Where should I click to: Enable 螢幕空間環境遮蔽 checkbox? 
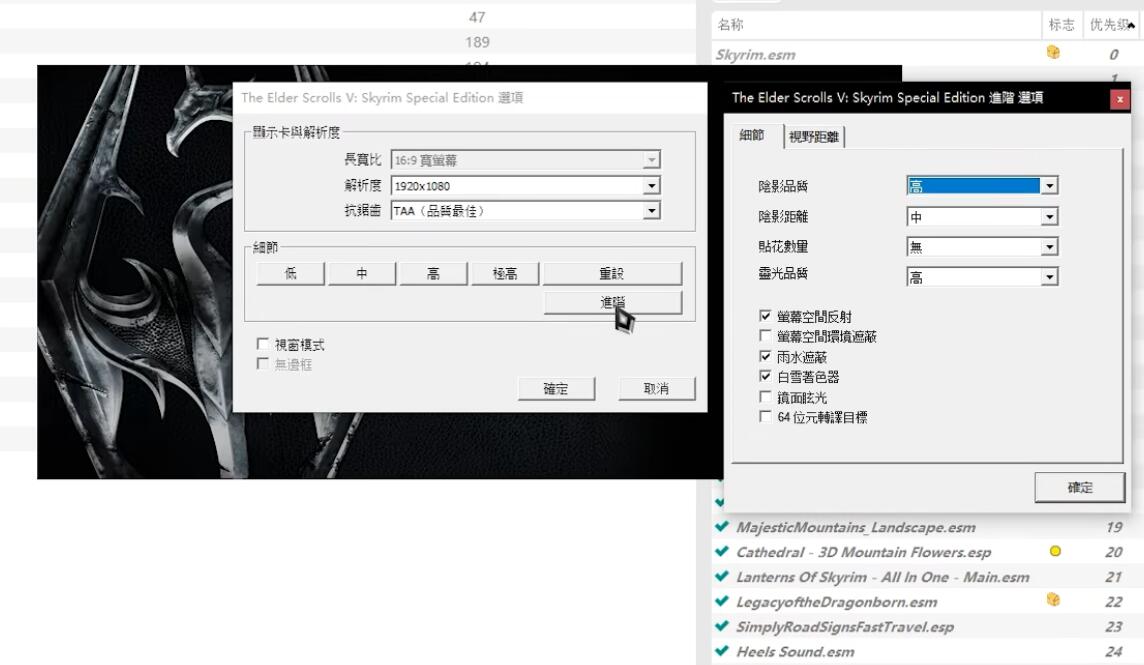point(765,336)
